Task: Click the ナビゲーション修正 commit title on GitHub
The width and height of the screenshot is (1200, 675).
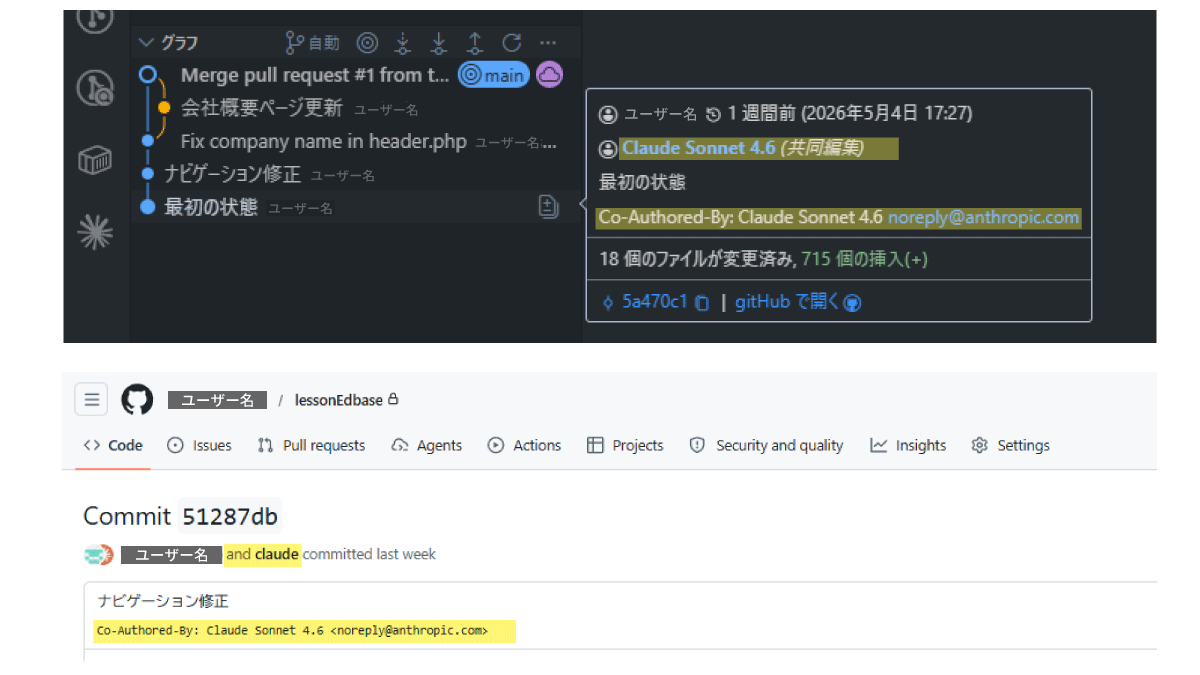Action: click(x=163, y=601)
